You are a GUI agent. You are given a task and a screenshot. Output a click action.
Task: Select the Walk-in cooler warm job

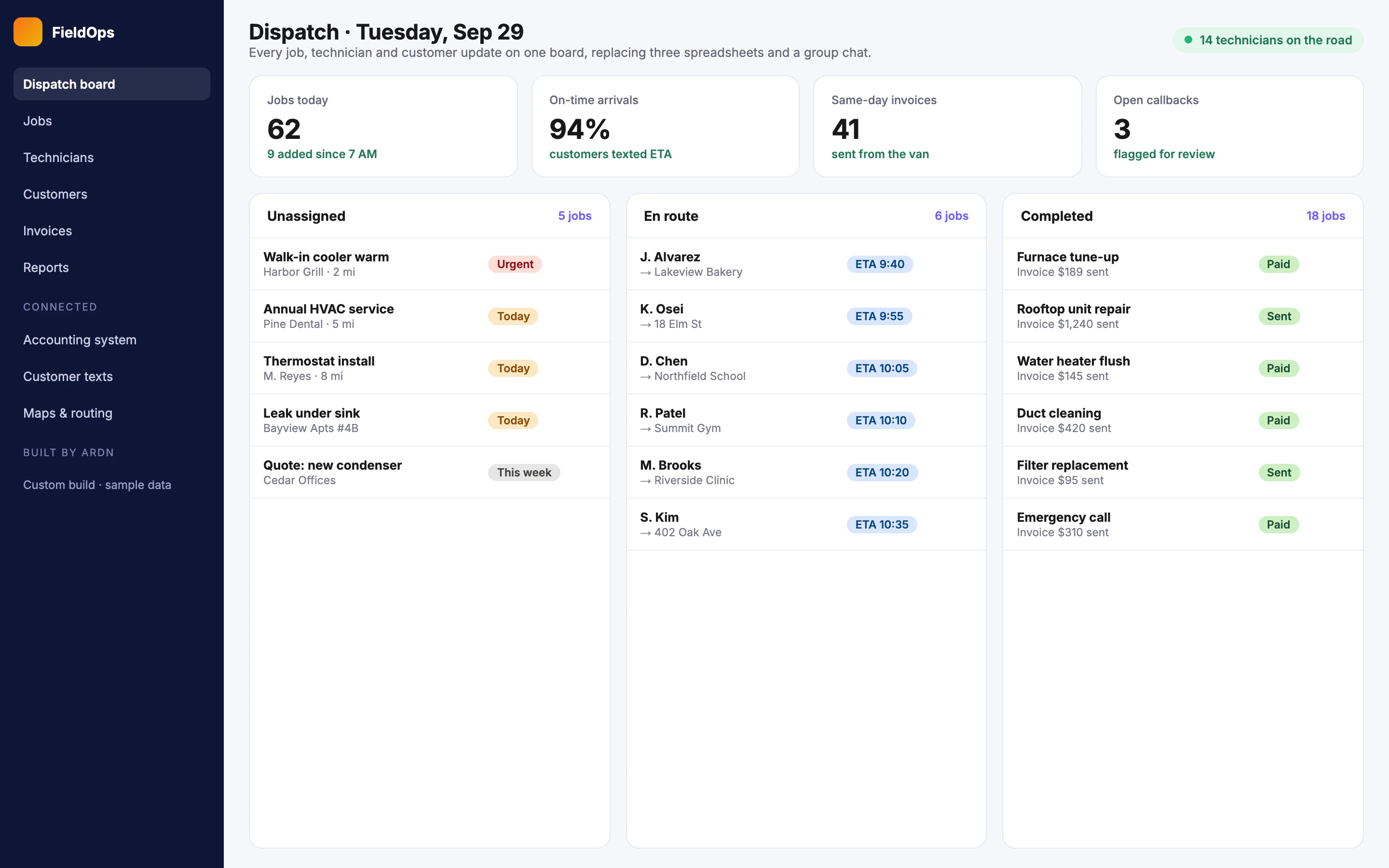429,264
